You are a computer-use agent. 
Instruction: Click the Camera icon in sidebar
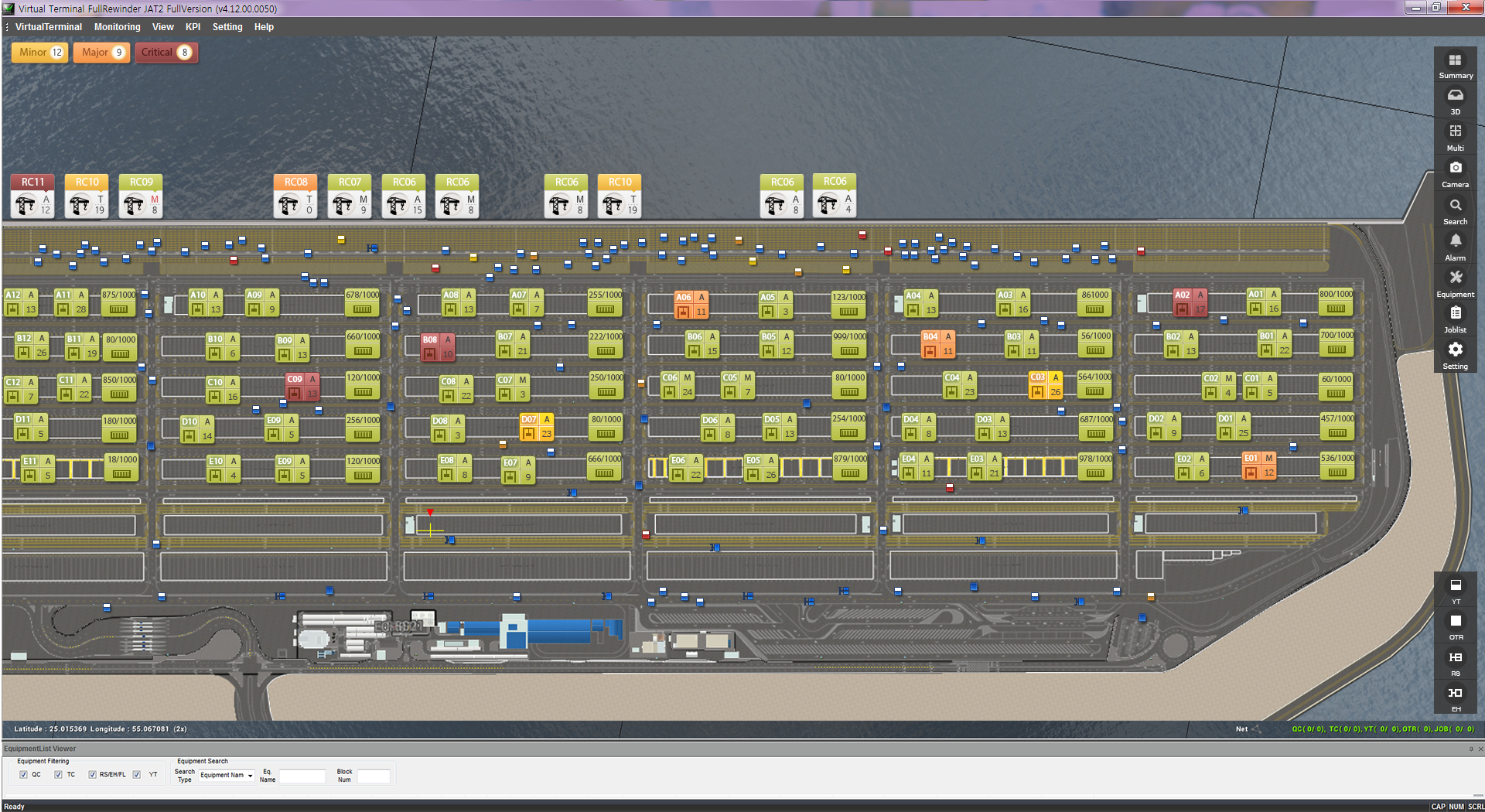(1455, 169)
